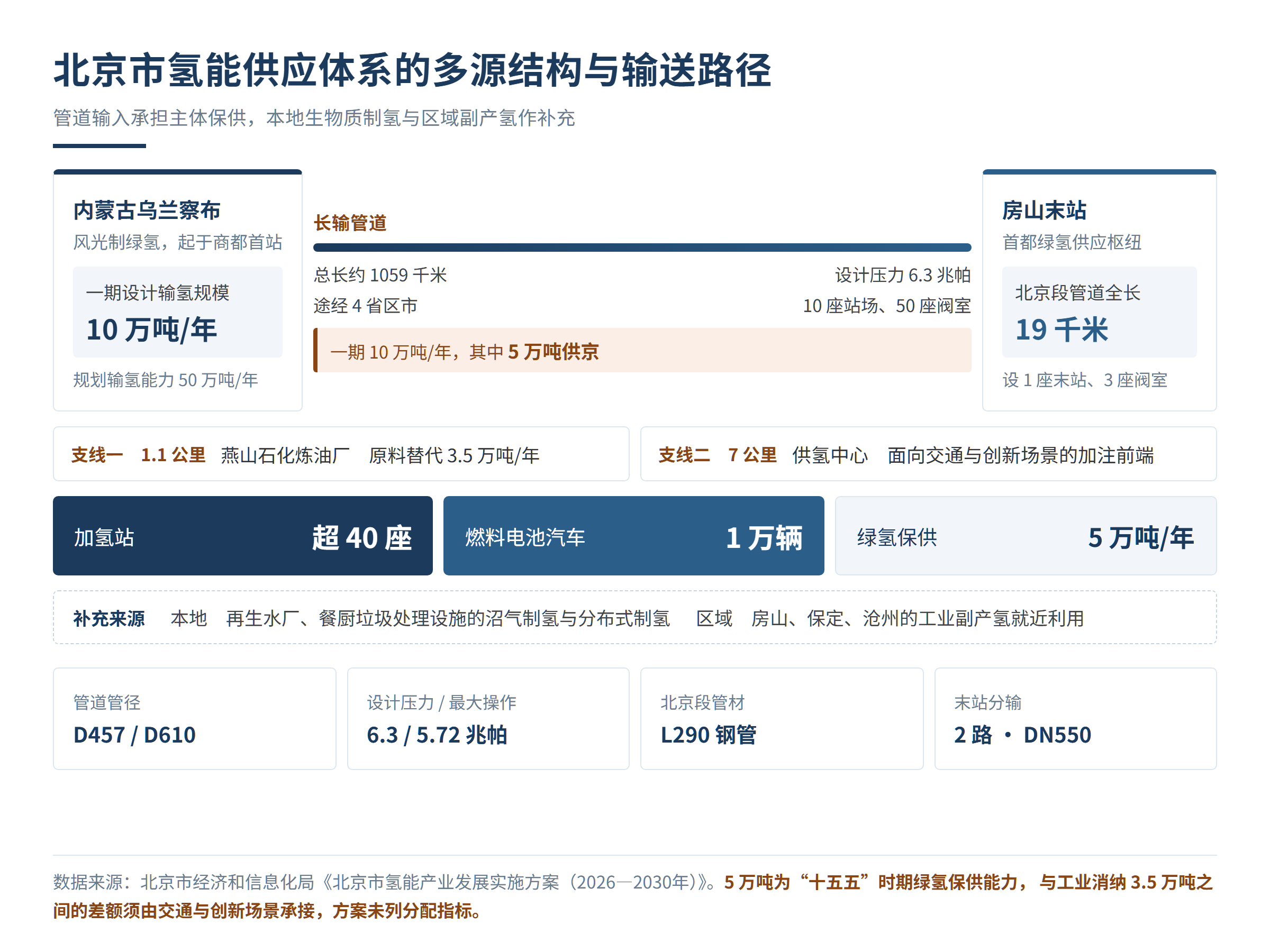
Task: Click the subtitle starting with 管道输入承担主体保供
Action: (313, 117)
